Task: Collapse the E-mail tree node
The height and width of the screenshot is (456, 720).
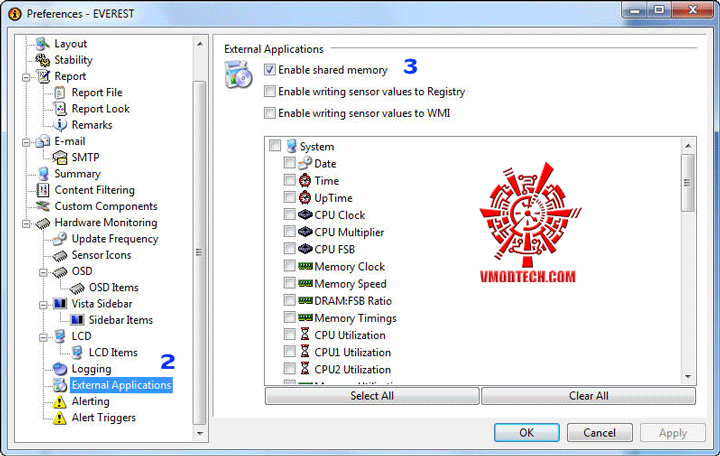Action: coord(26,142)
